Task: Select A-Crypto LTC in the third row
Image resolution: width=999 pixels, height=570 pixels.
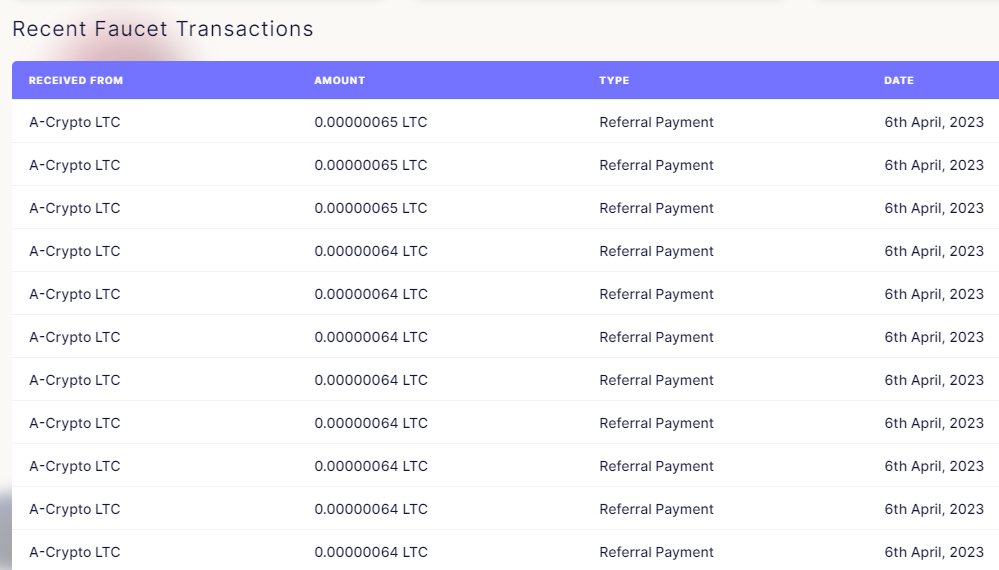Action: point(75,208)
